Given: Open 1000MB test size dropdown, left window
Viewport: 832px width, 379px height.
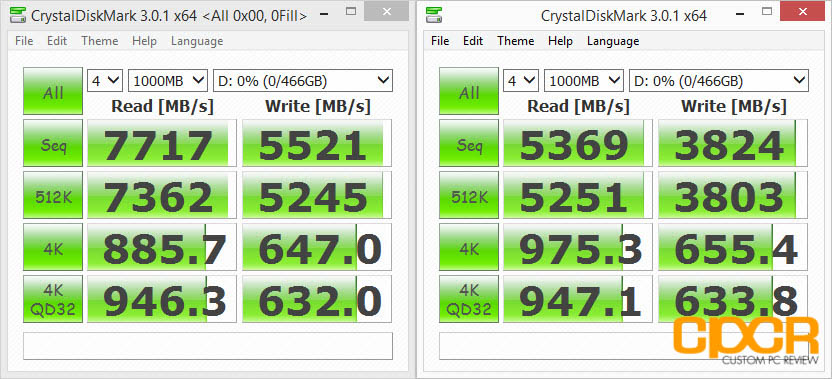Looking at the screenshot, I should pyautogui.click(x=168, y=81).
